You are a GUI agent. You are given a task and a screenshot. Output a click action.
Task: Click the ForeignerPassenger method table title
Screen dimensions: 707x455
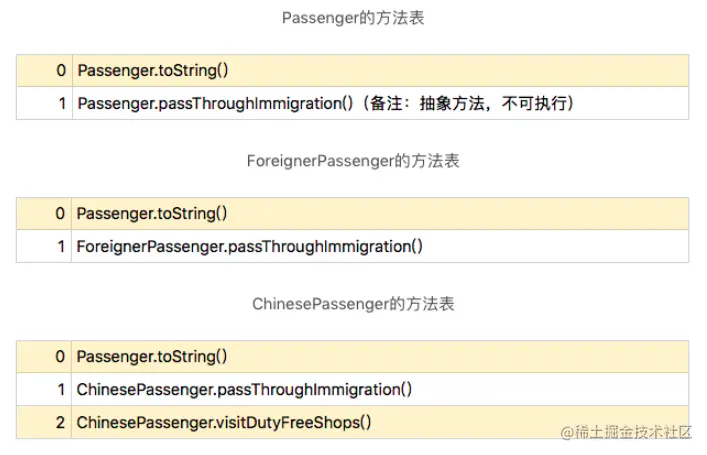[x=353, y=161]
